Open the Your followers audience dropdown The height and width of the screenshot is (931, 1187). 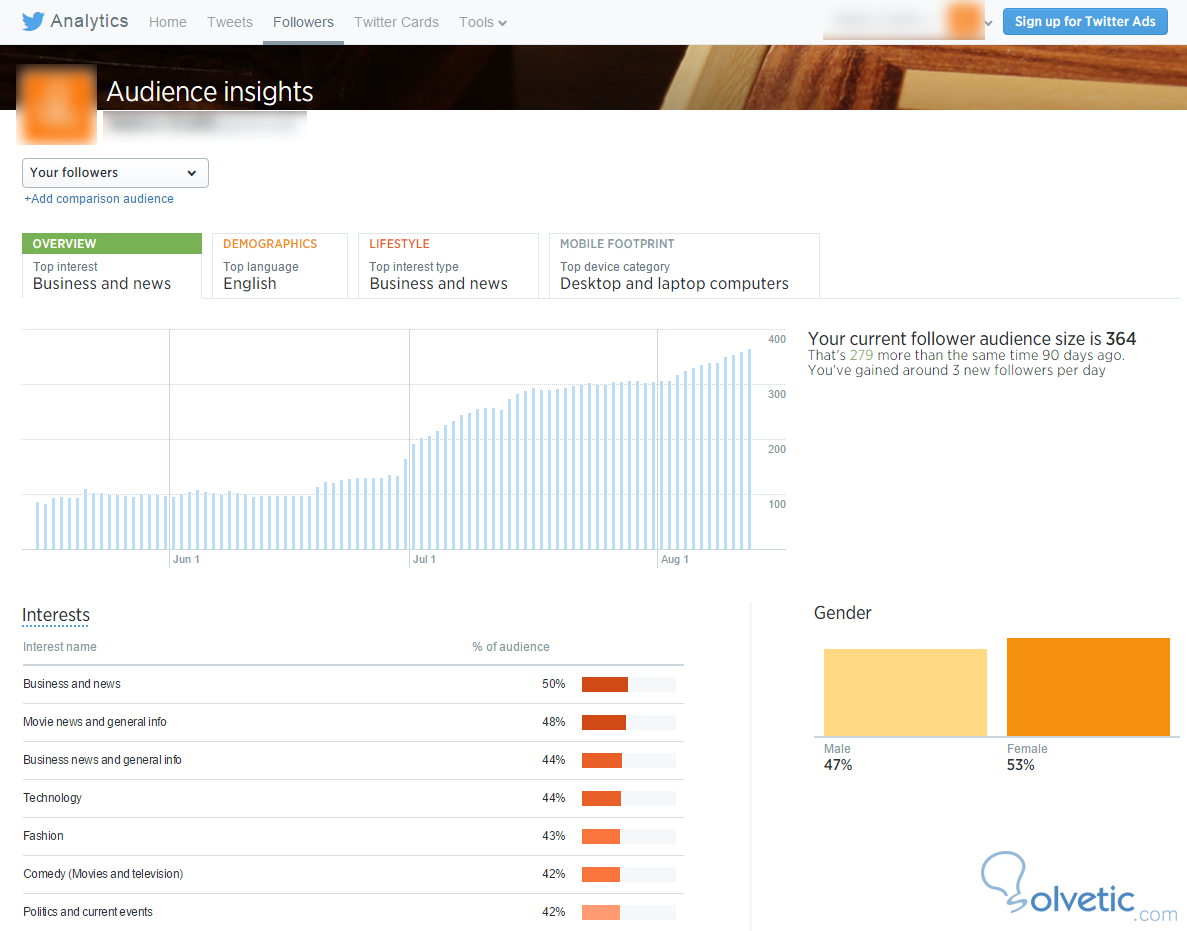[x=115, y=173]
